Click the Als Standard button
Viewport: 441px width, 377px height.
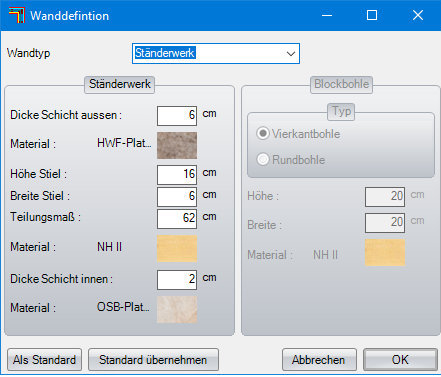(44, 360)
